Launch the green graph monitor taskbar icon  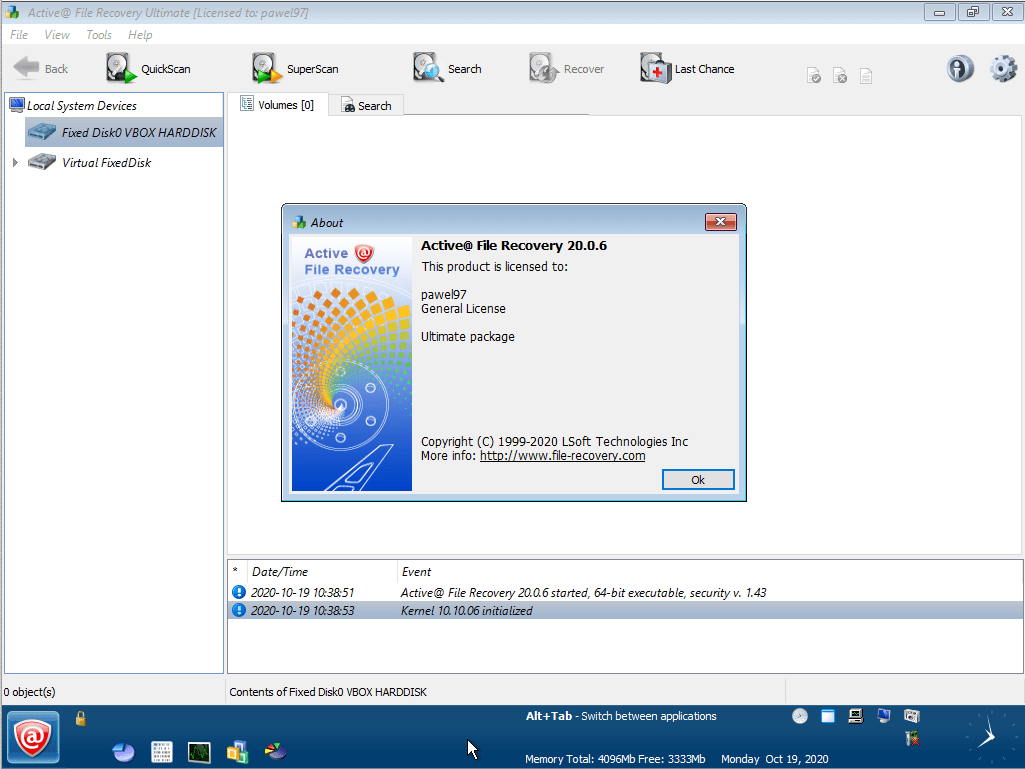[x=199, y=752]
